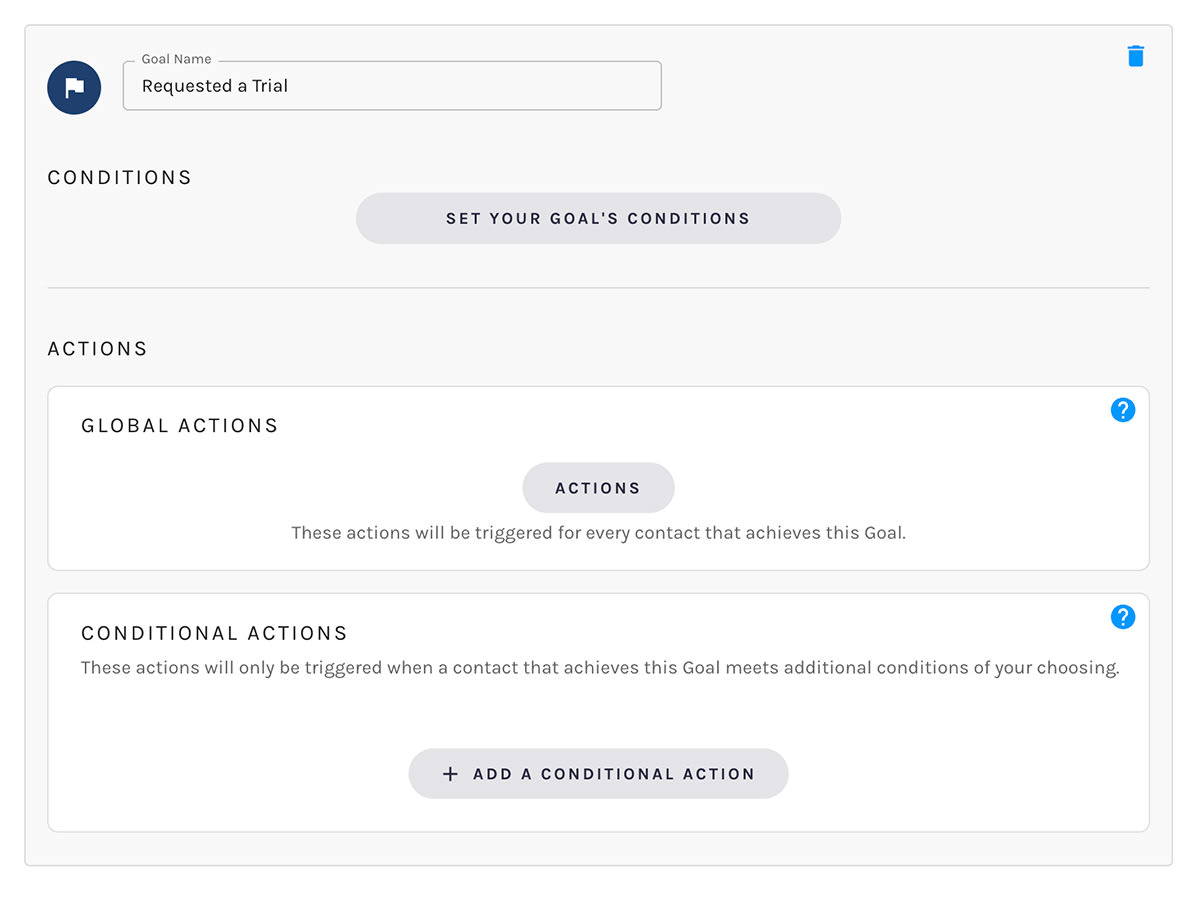The height and width of the screenshot is (898, 1200).
Task: Click the small Goal Name field label
Action: point(176,60)
